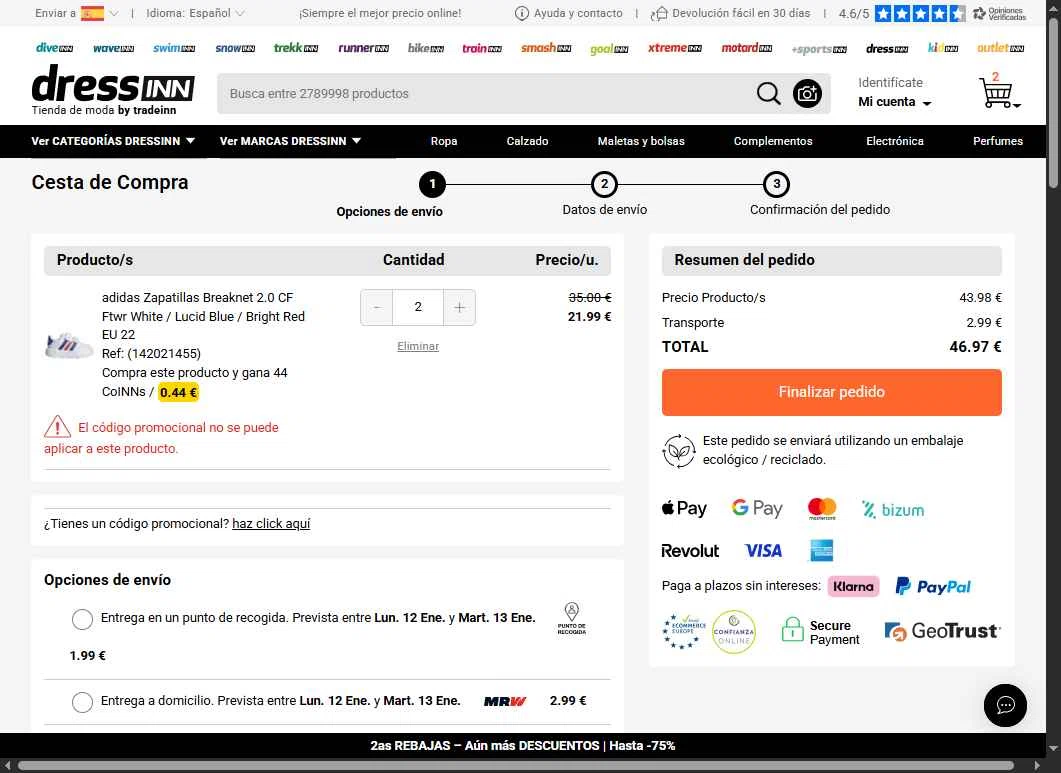1061x773 pixels.
Task: Open the snowinn store logo
Action: click(235, 48)
